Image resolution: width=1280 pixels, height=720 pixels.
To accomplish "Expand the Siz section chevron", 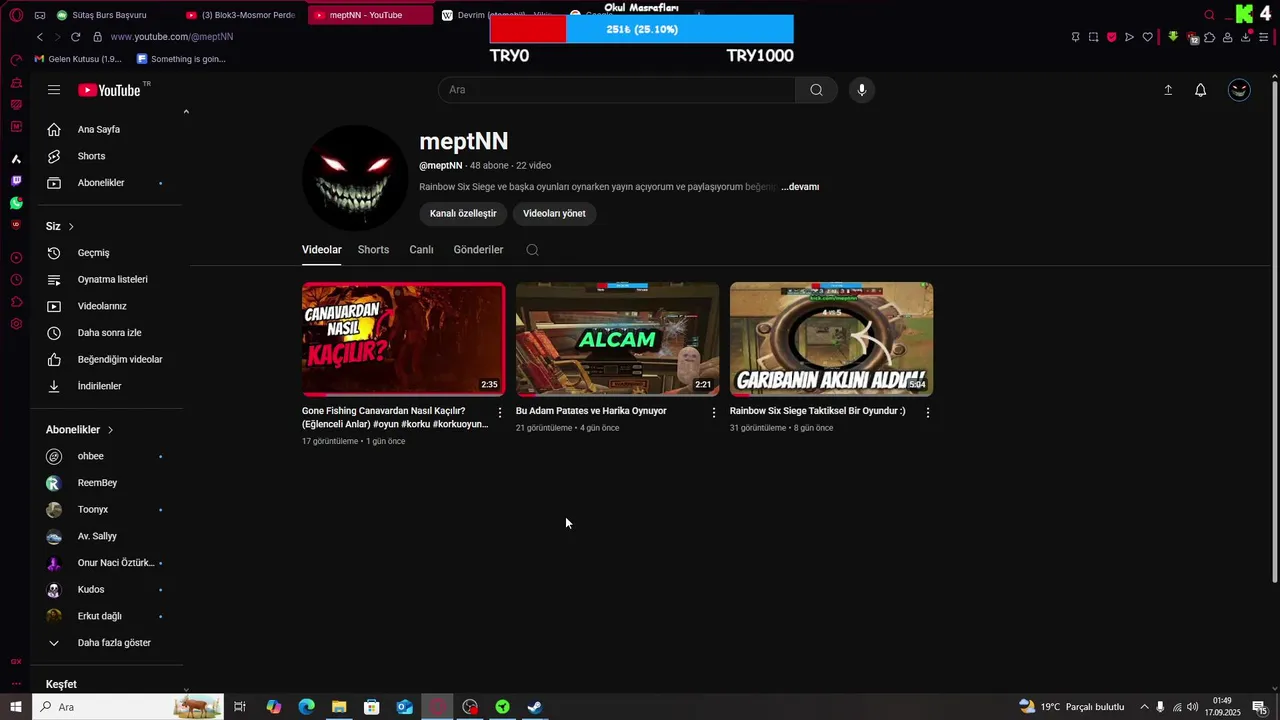I will pos(71,227).
